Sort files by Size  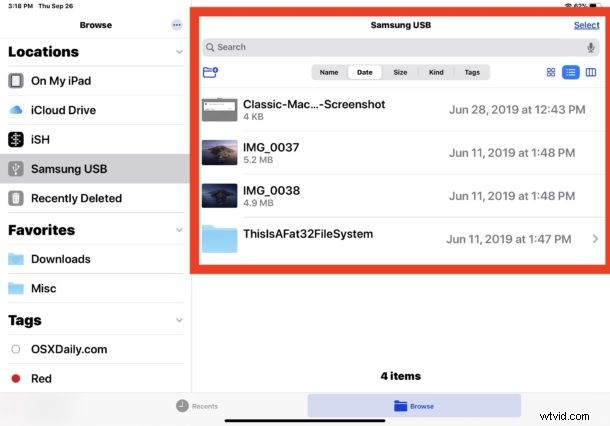(x=400, y=72)
